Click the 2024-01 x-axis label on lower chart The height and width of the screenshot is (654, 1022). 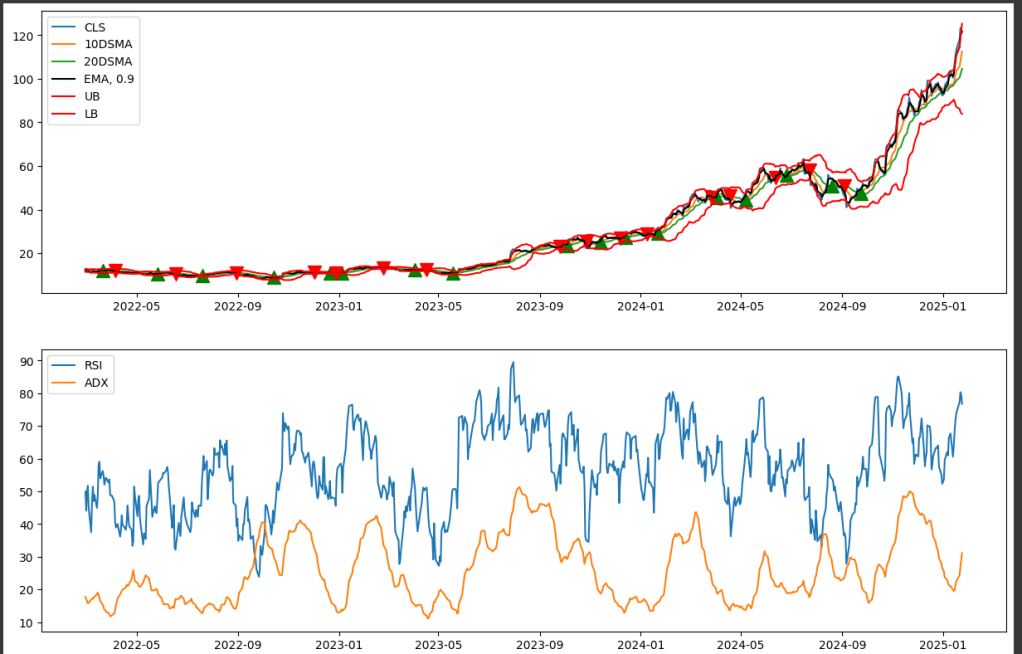point(641,646)
